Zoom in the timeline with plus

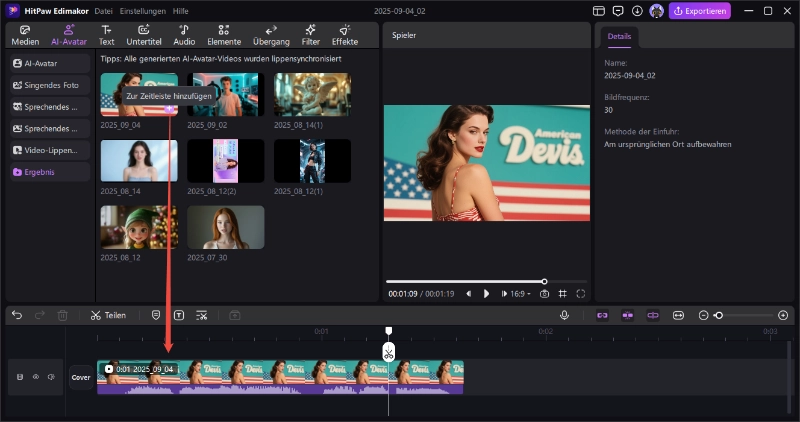pyautogui.click(x=783, y=315)
